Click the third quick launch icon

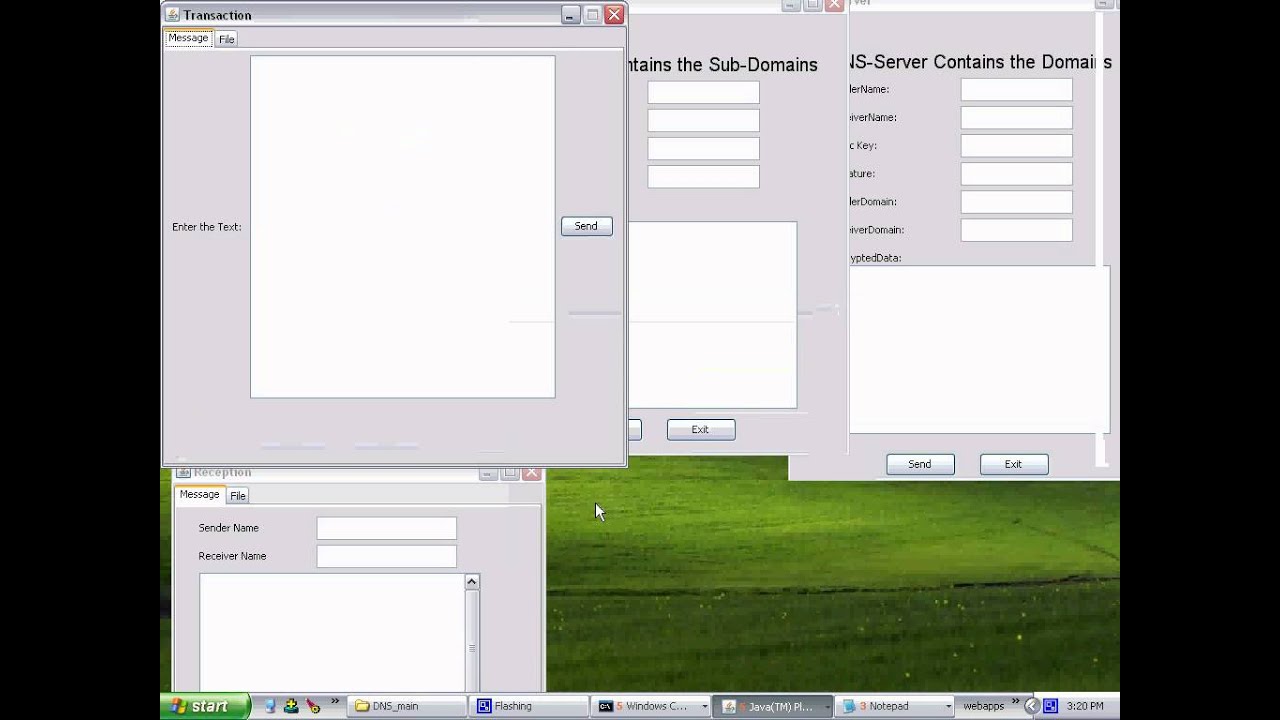[312, 706]
